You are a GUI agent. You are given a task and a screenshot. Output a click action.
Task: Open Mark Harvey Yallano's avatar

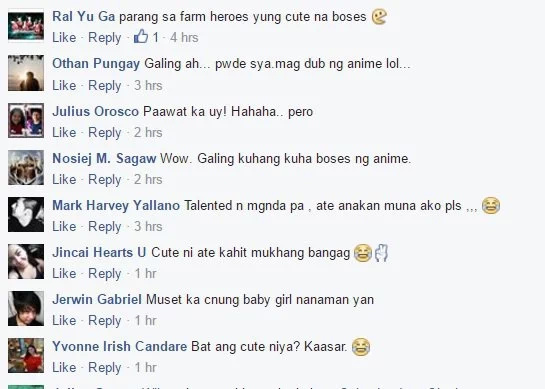coord(26,214)
